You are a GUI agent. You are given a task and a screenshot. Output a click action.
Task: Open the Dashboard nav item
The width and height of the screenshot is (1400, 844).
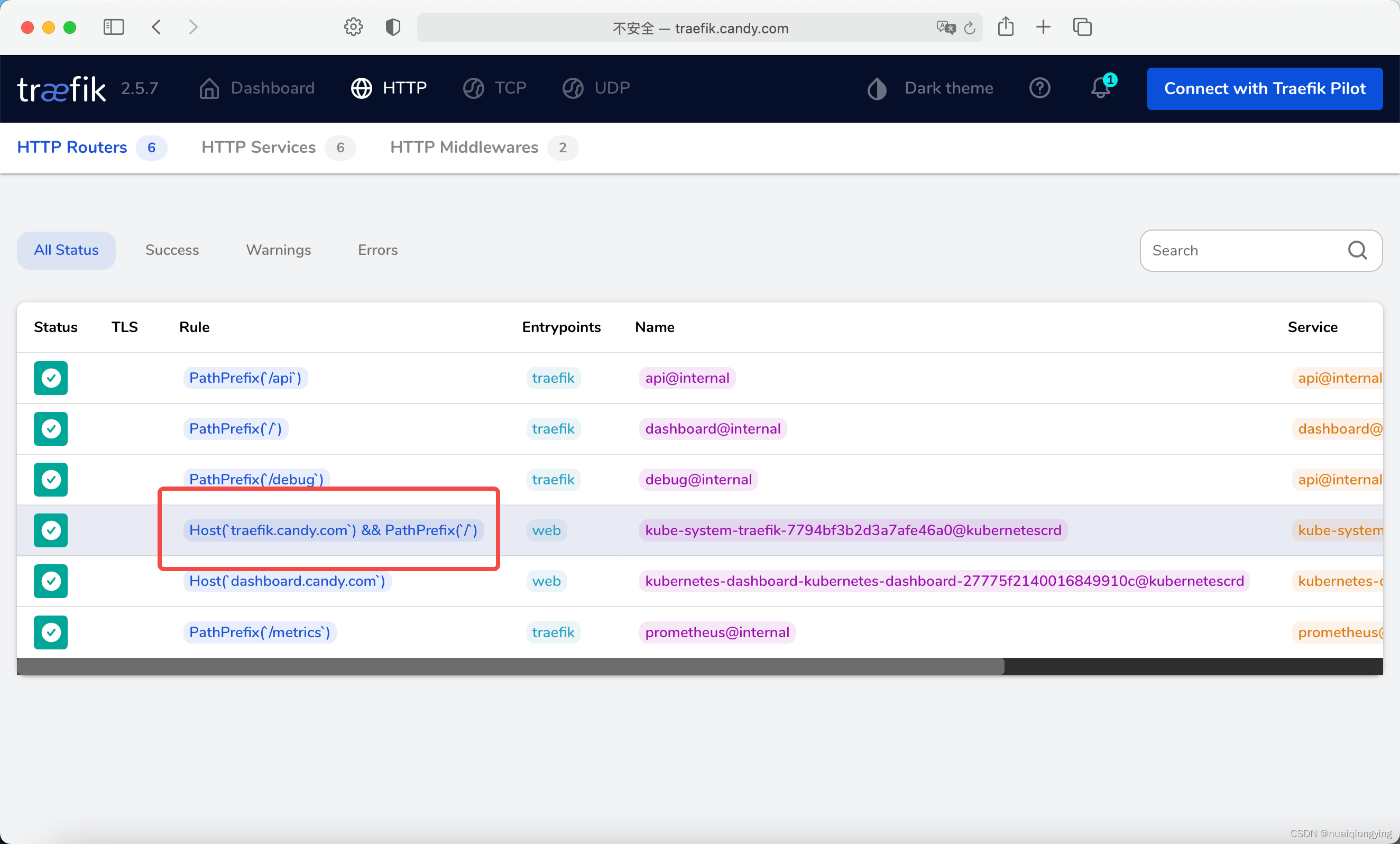(x=257, y=88)
